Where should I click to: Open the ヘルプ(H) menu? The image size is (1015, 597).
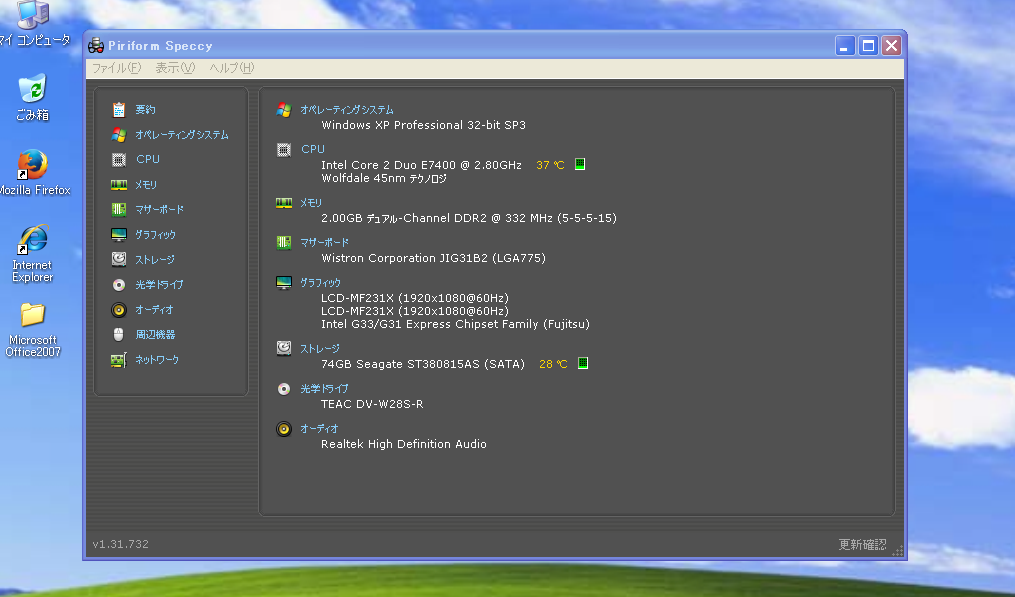pyautogui.click(x=232, y=68)
